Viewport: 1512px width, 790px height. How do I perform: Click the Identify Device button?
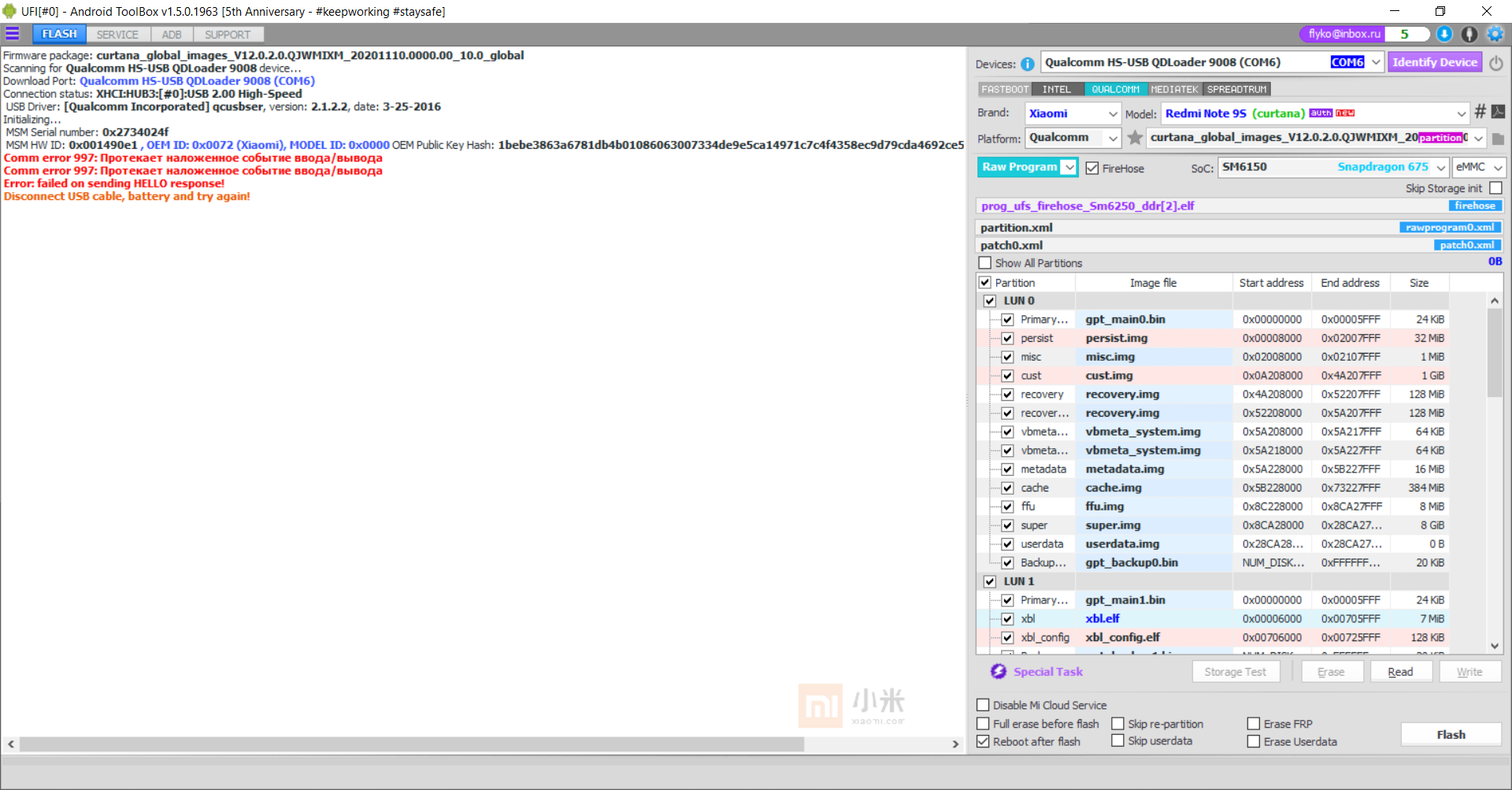point(1434,62)
